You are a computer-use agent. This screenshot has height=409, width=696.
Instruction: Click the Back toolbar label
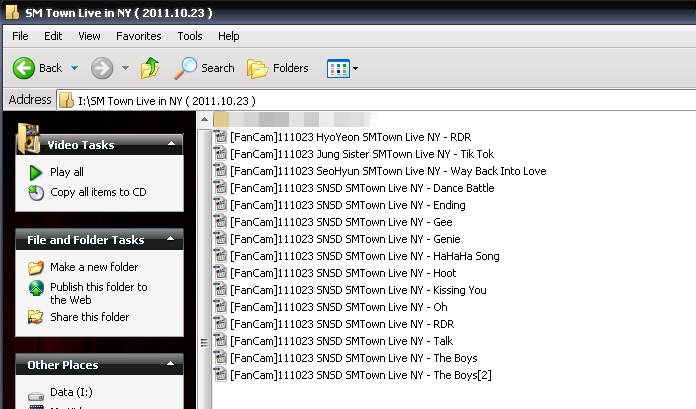click(50, 68)
